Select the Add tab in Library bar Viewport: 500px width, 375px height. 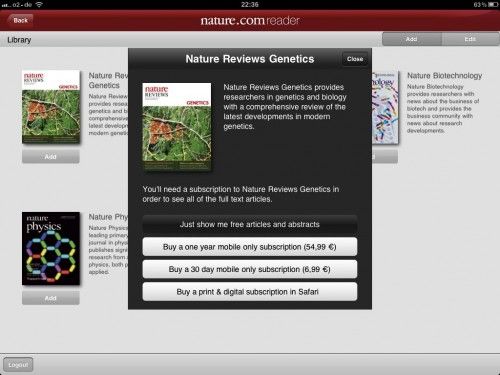412,39
